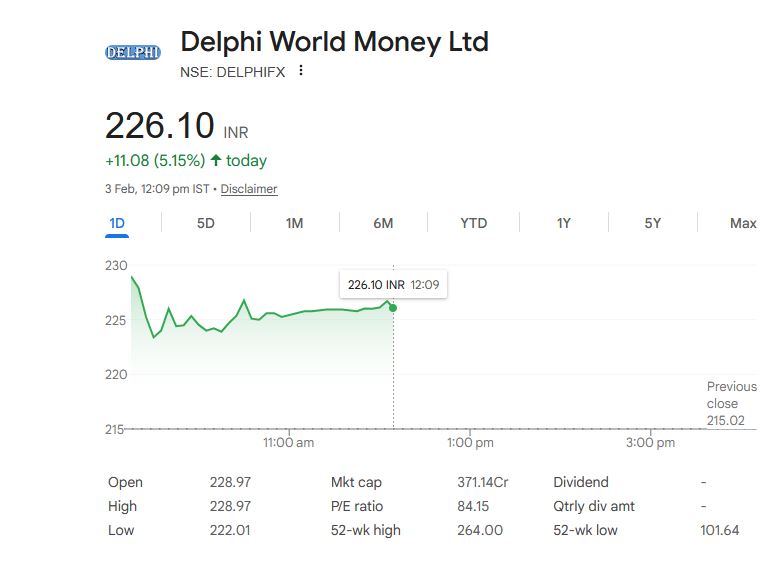This screenshot has width=773, height=580.
Task: Click the 226.10 INR chart tooltip
Action: [x=393, y=285]
